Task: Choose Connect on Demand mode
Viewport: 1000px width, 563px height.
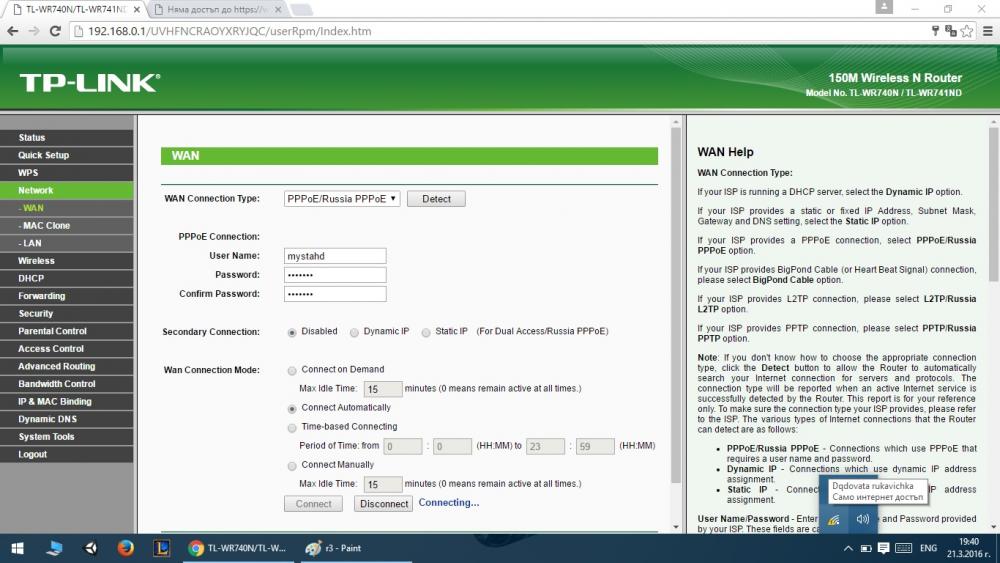Action: coord(291,370)
